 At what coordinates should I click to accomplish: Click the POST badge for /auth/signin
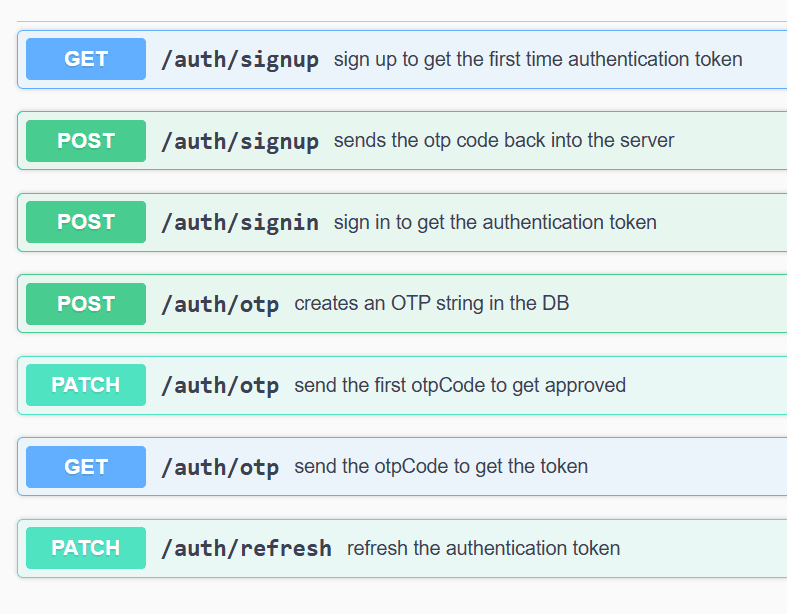coord(86,222)
